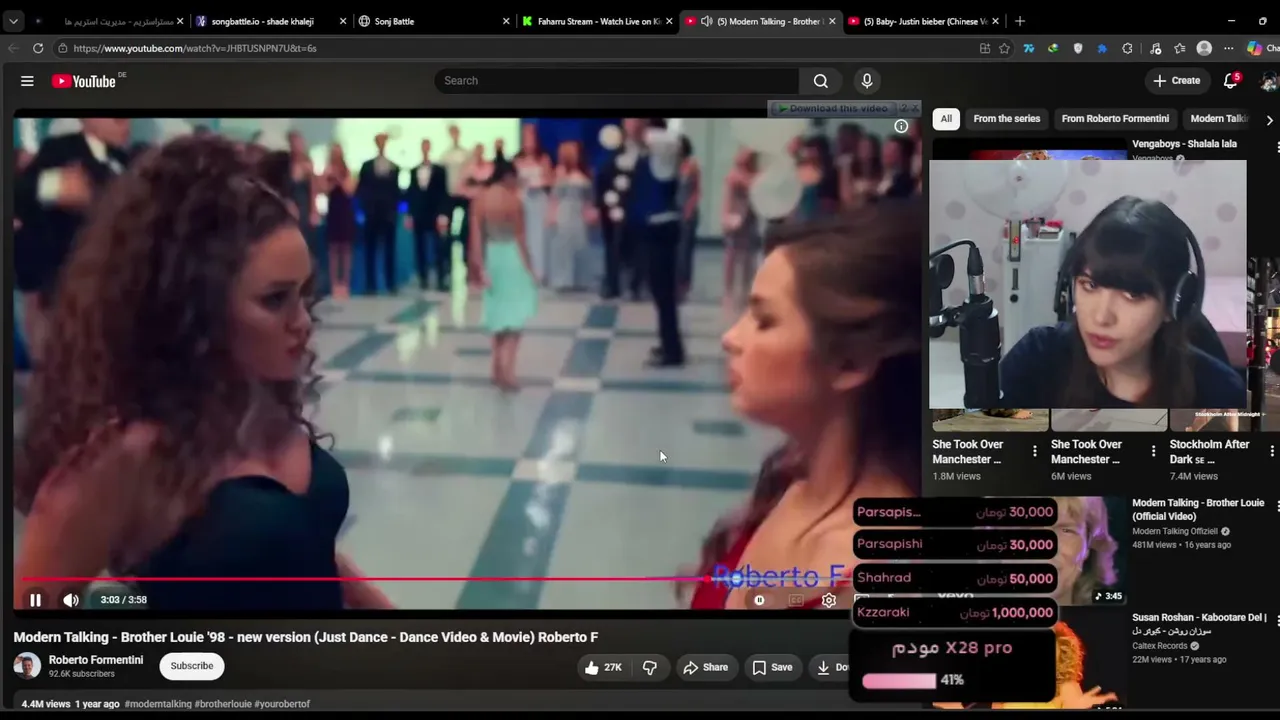Select the All filter chip
The image size is (1280, 720).
[946, 119]
